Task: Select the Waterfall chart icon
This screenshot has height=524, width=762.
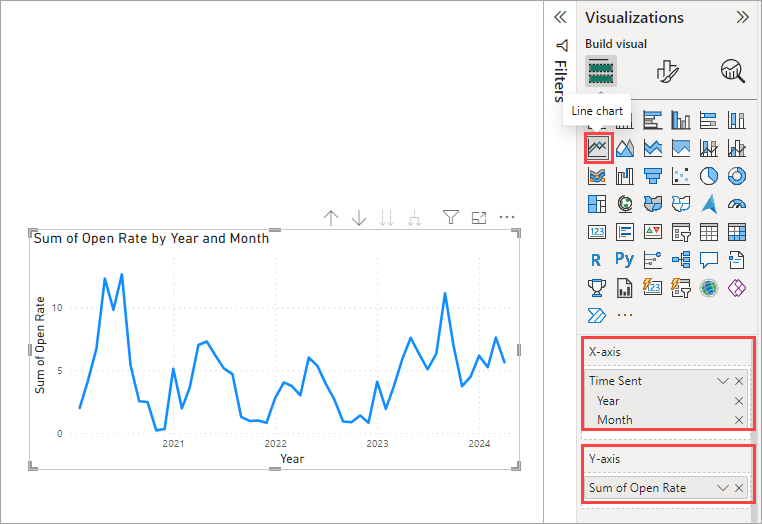Action: pos(625,176)
